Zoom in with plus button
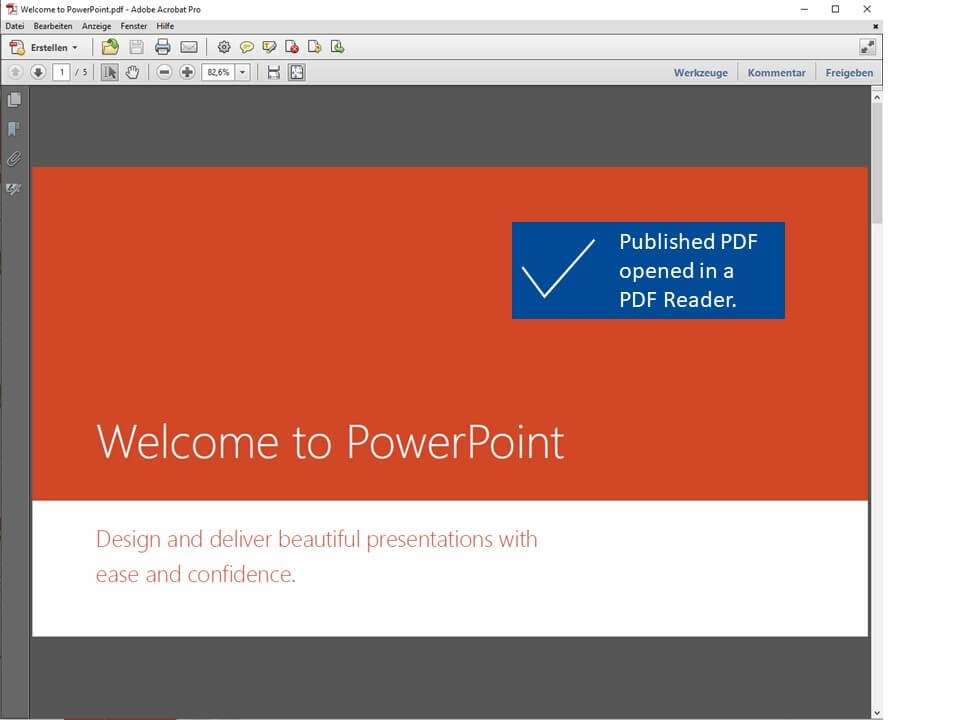 pyautogui.click(x=187, y=72)
